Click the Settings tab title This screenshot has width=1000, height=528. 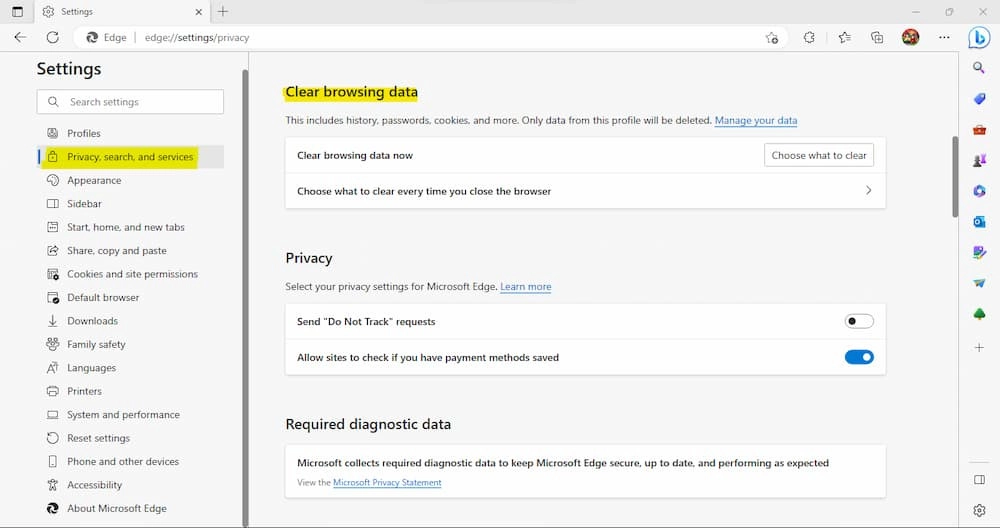(77, 11)
